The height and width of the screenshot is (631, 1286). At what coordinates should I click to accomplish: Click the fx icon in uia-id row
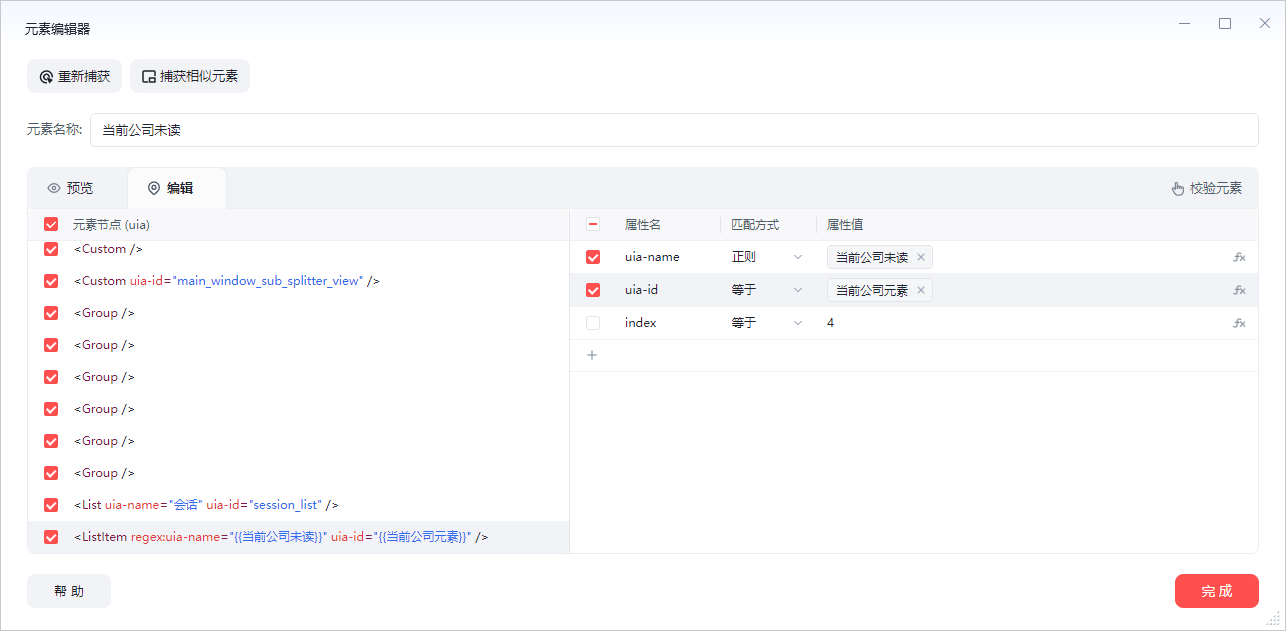1239,290
